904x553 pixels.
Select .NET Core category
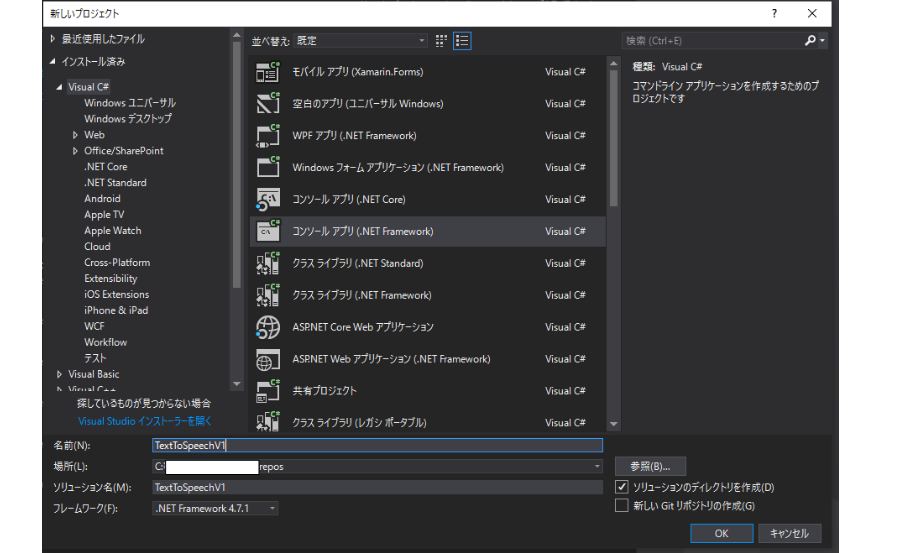106,167
